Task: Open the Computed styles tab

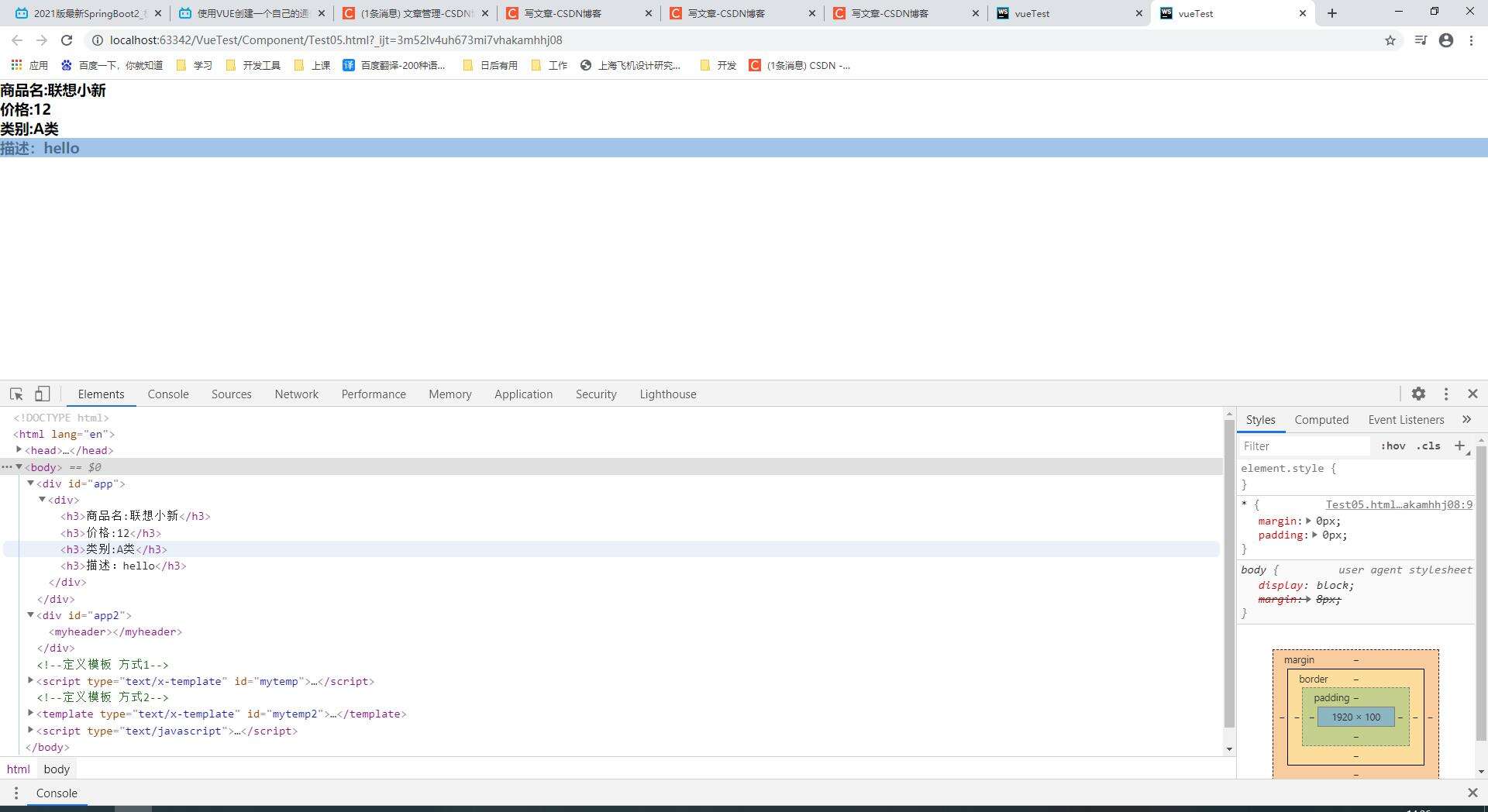Action: [1321, 419]
